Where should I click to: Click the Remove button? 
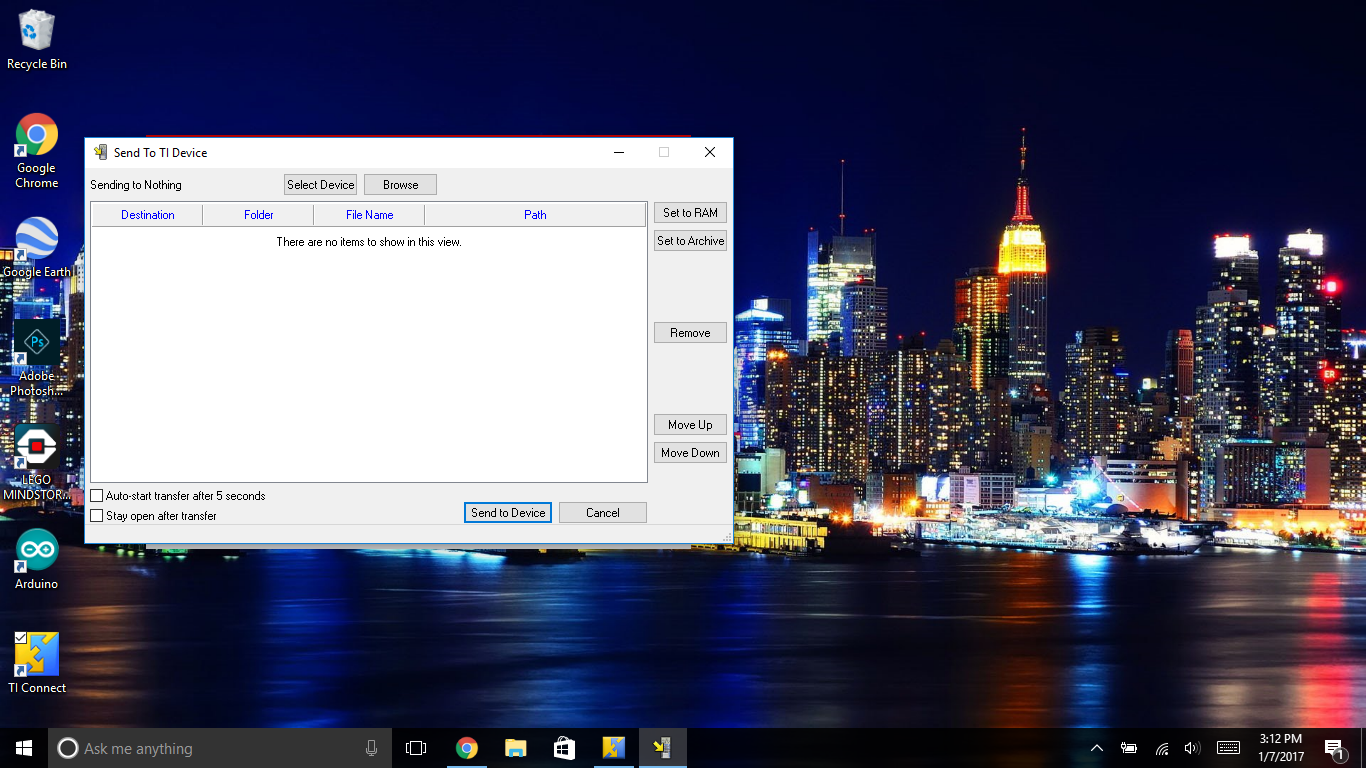(x=690, y=332)
